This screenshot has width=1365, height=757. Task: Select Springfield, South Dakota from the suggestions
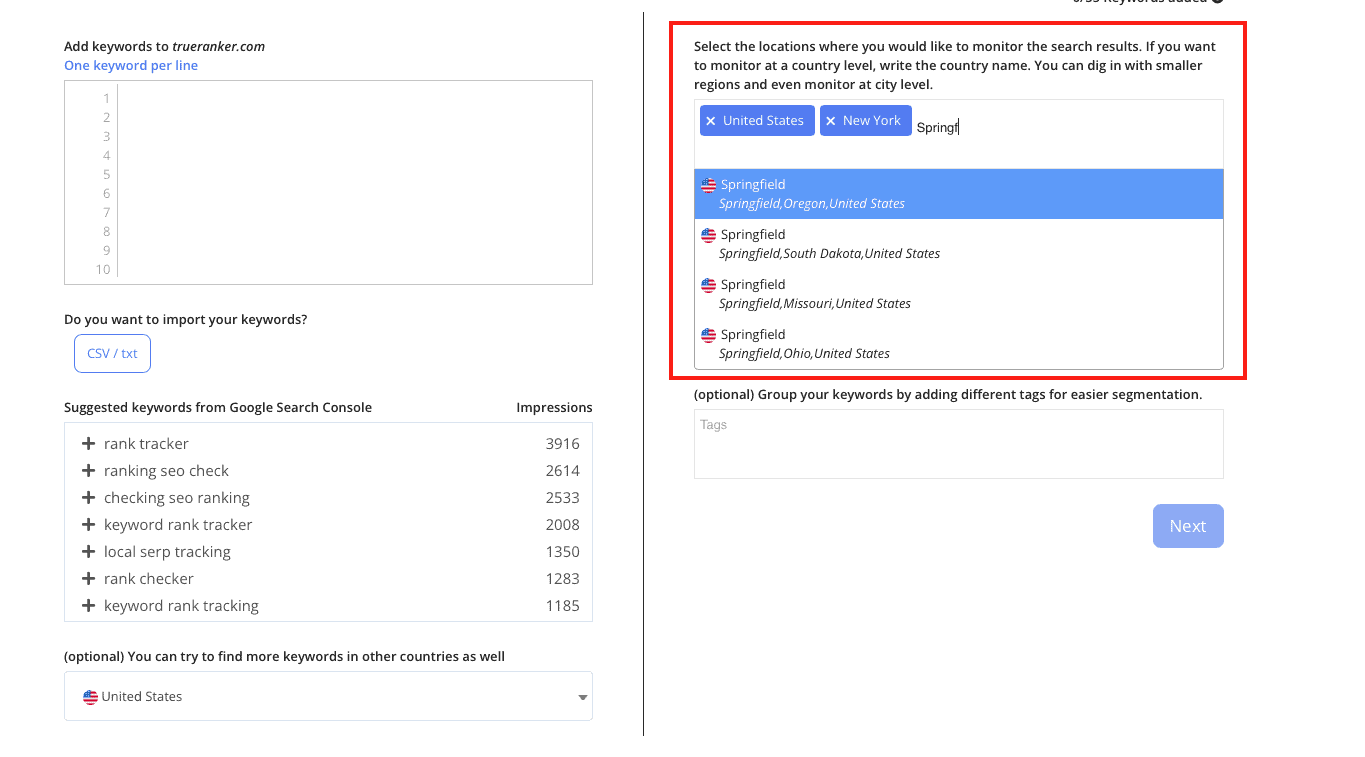[x=958, y=244]
